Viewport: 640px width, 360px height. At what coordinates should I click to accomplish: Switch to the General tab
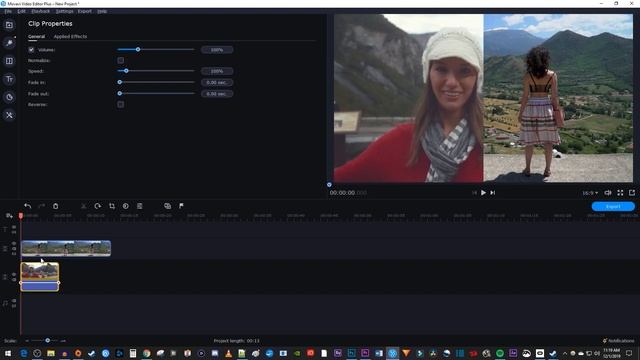[36, 36]
